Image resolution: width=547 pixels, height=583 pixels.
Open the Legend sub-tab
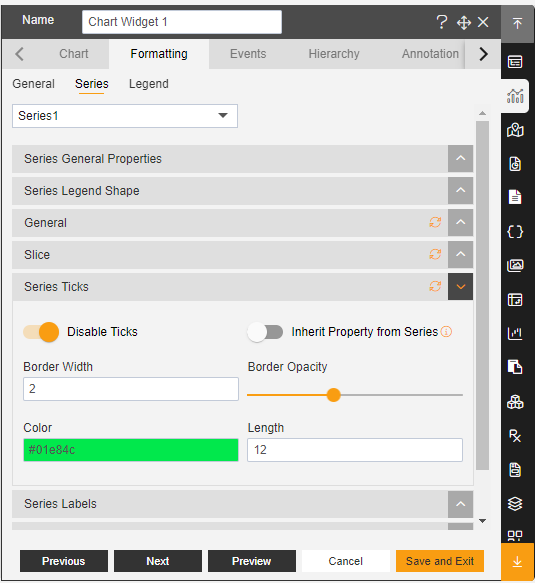click(149, 84)
